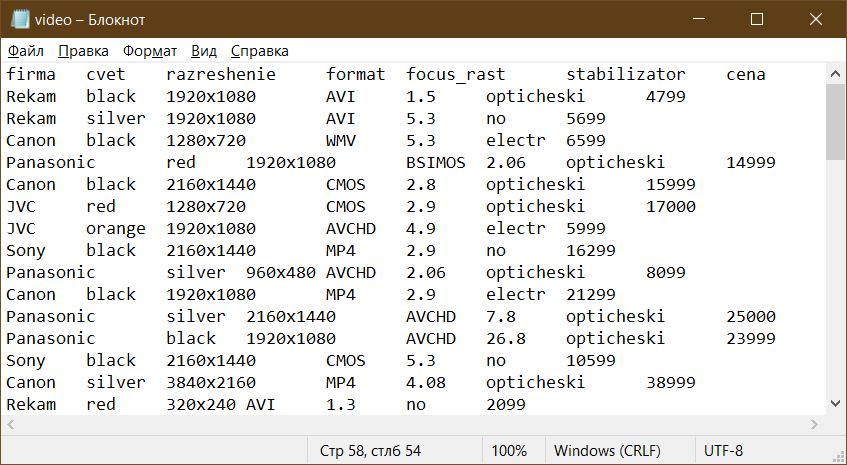Click the resolution 960x480
Screen dimensions: 847x465
click(281, 272)
